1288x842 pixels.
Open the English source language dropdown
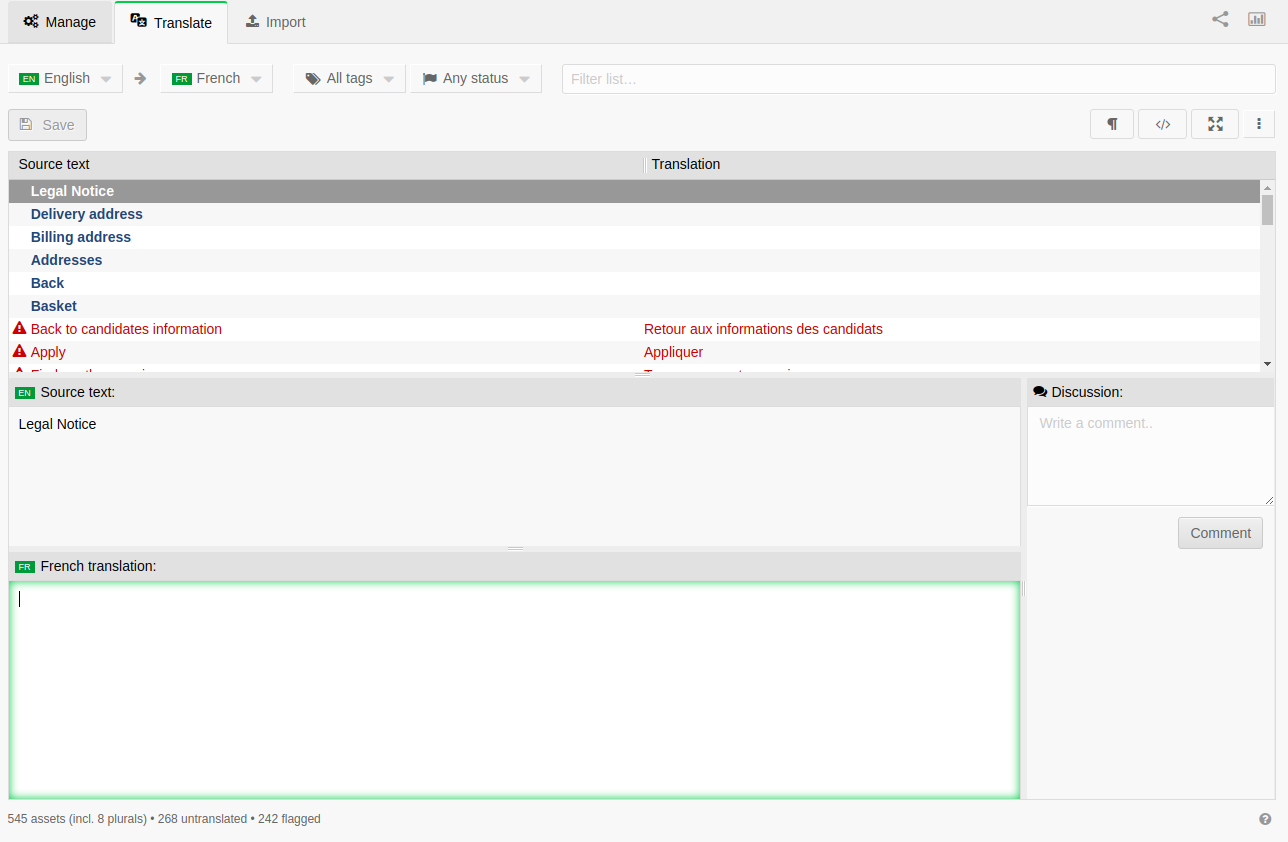[65, 79]
